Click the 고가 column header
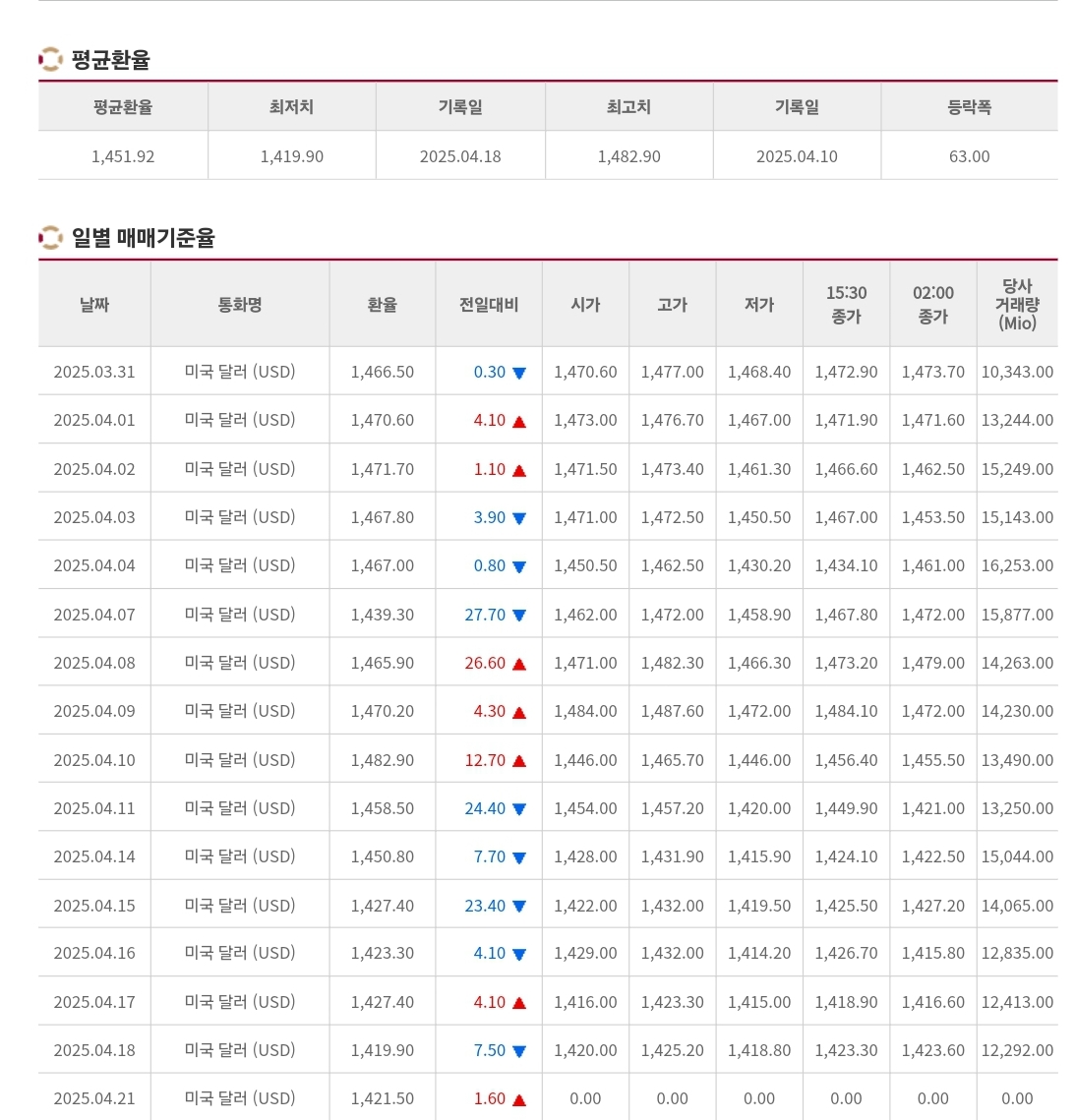 click(672, 304)
